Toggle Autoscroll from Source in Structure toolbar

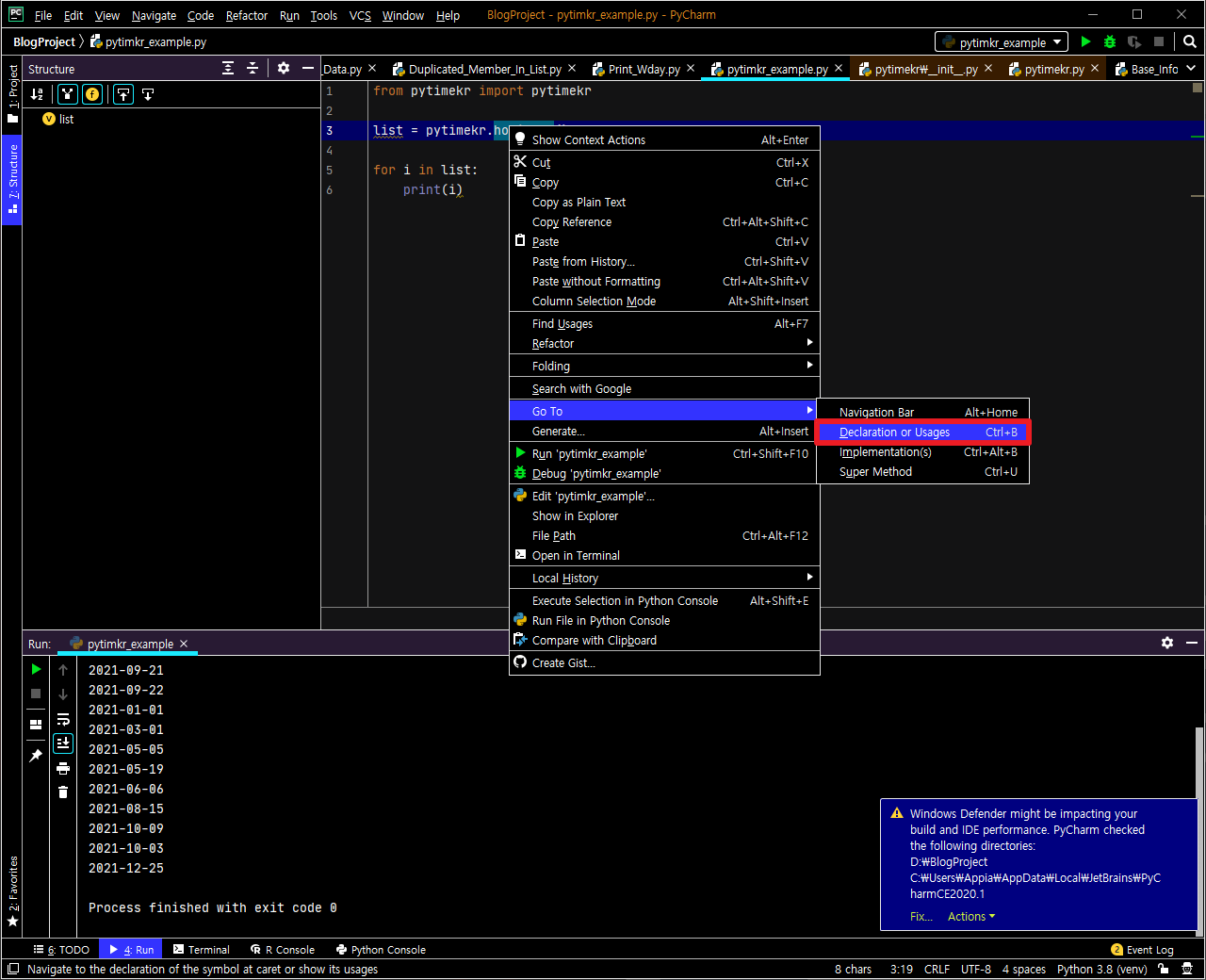pos(148,94)
